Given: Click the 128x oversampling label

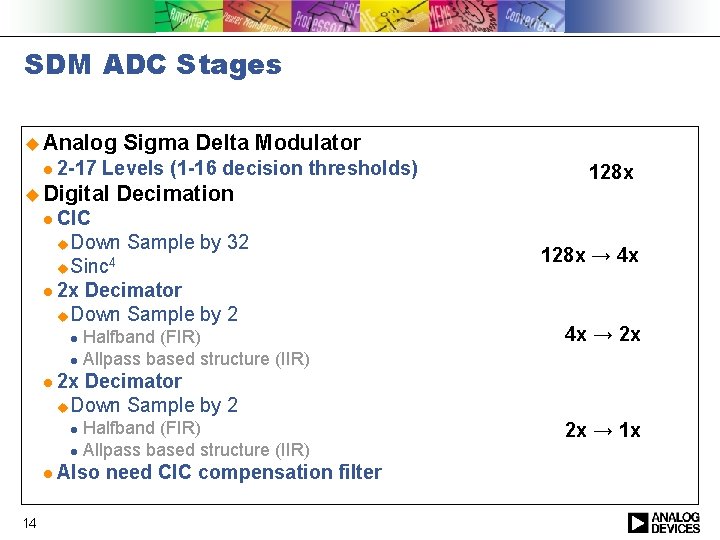Looking at the screenshot, I should point(610,172).
